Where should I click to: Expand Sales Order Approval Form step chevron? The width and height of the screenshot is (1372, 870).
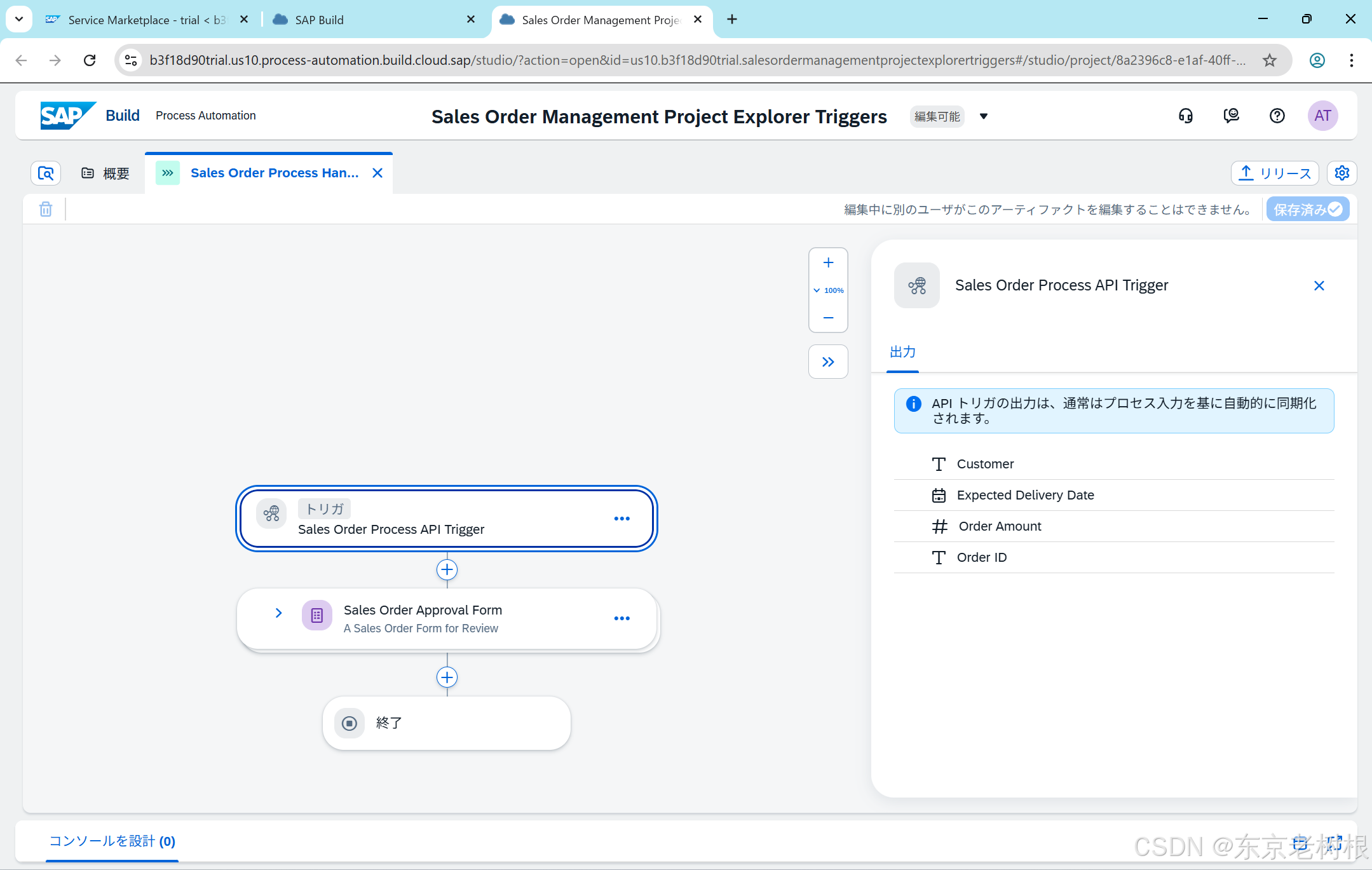(x=278, y=613)
